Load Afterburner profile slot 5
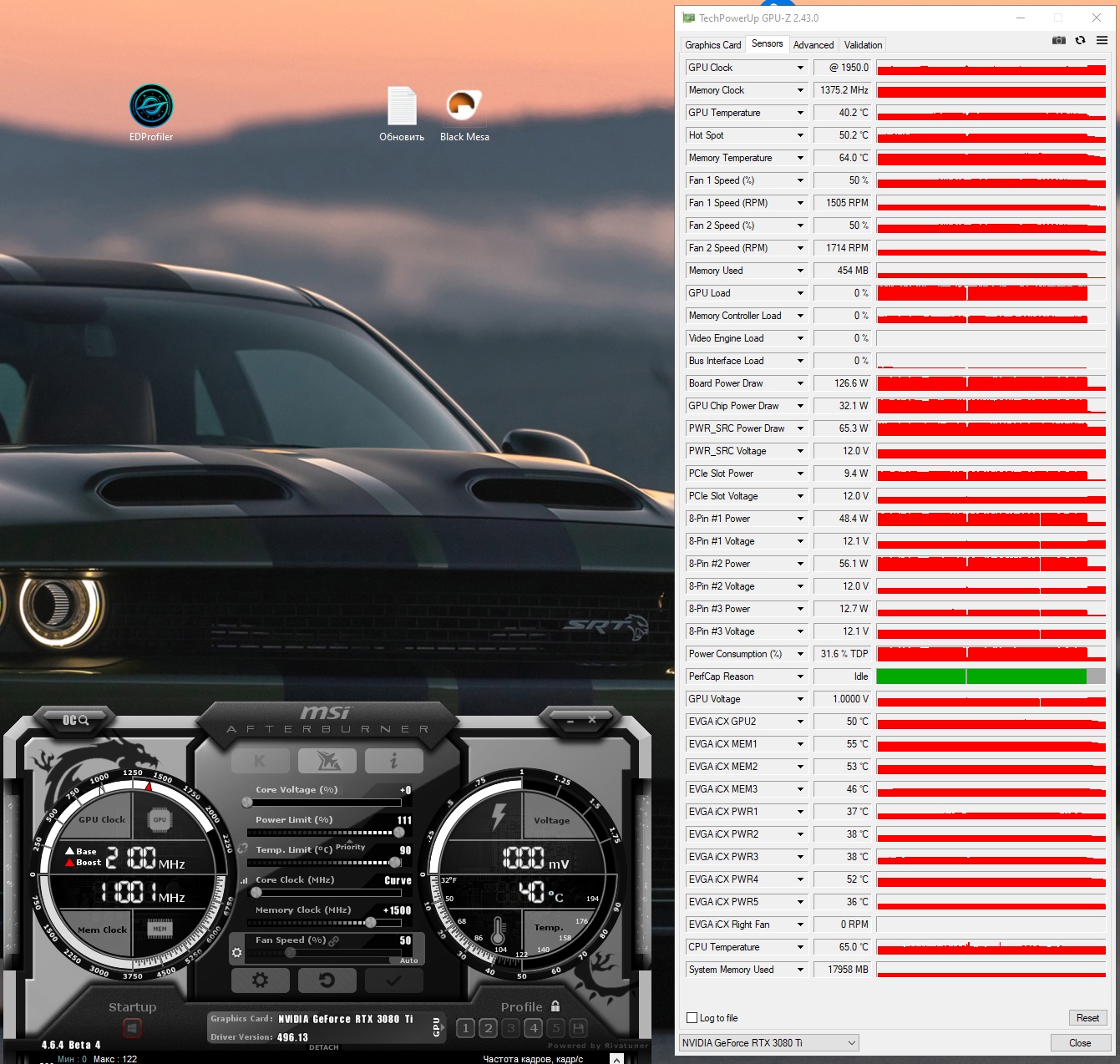This screenshot has height=1064, width=1120. (x=556, y=1028)
